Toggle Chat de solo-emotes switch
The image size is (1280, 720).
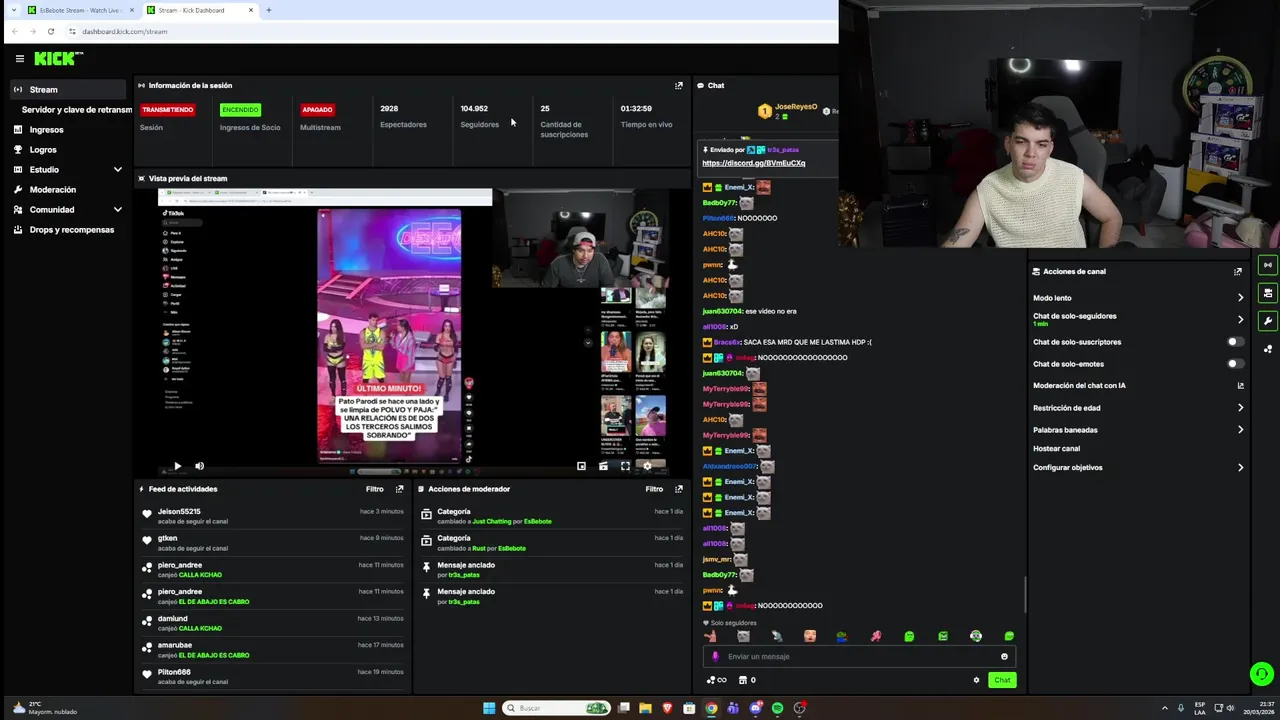pos(1235,364)
